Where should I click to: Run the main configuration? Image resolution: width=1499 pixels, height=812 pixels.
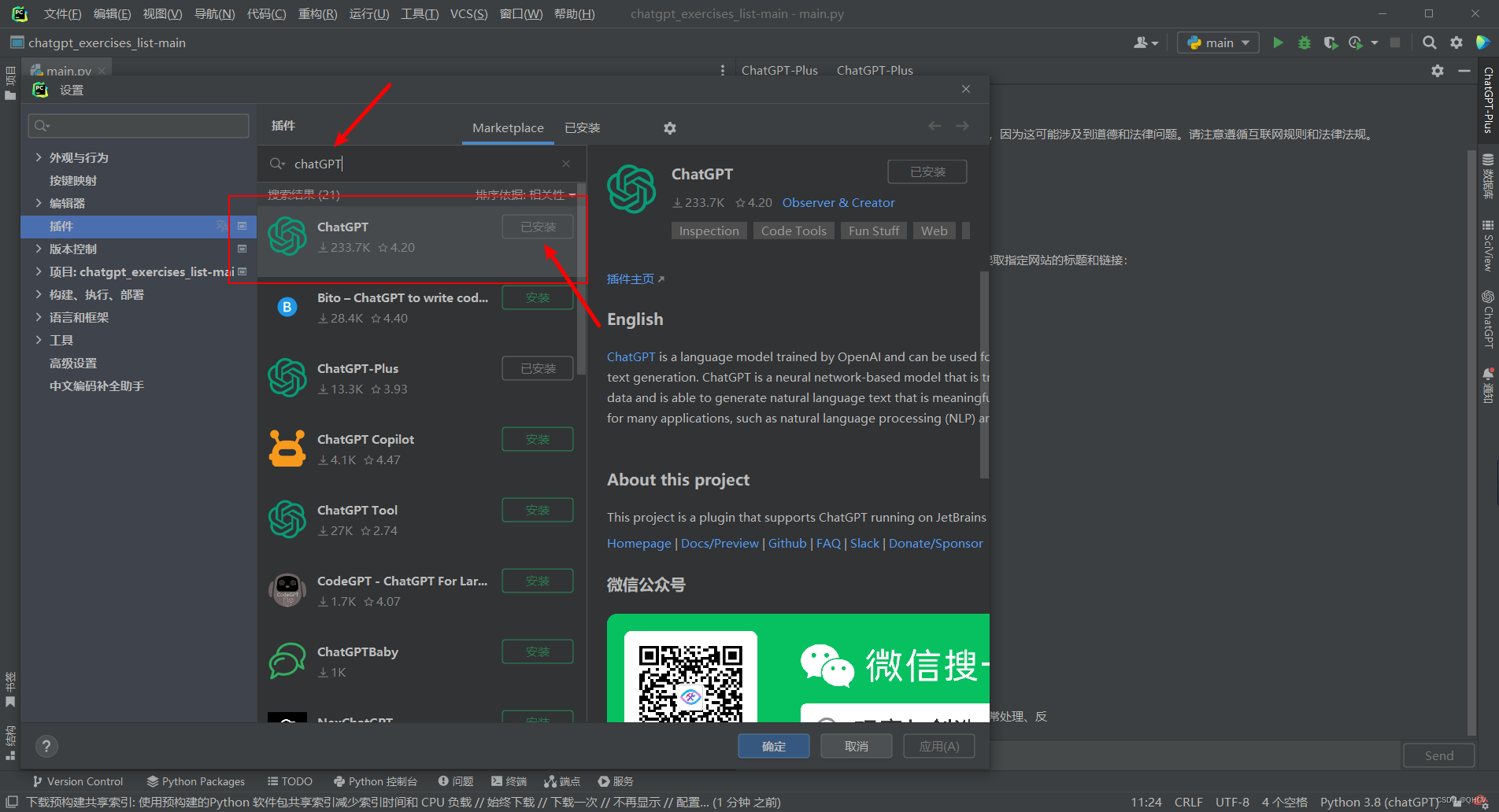pos(1278,42)
